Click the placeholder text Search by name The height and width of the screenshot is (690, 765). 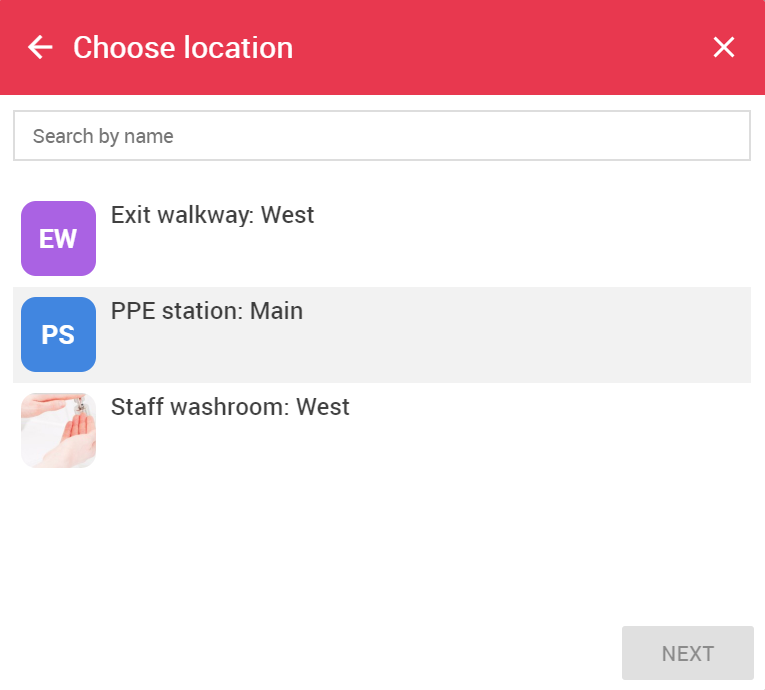[x=103, y=136]
